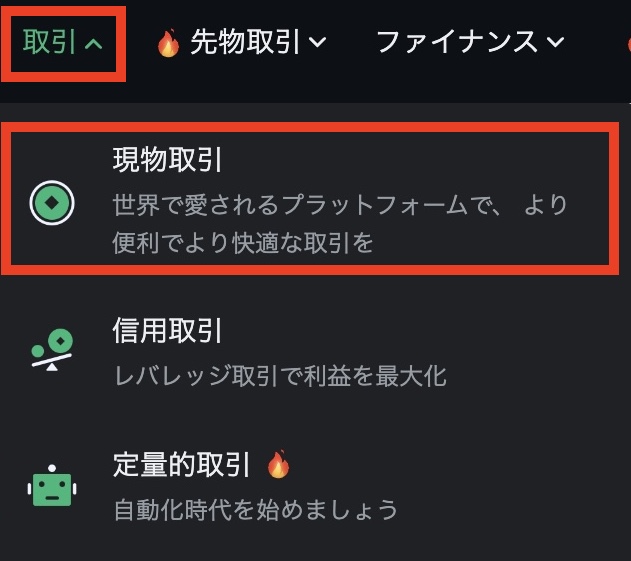Select 定量的取引 title in the menu
631x561 pixels.
(x=181, y=464)
